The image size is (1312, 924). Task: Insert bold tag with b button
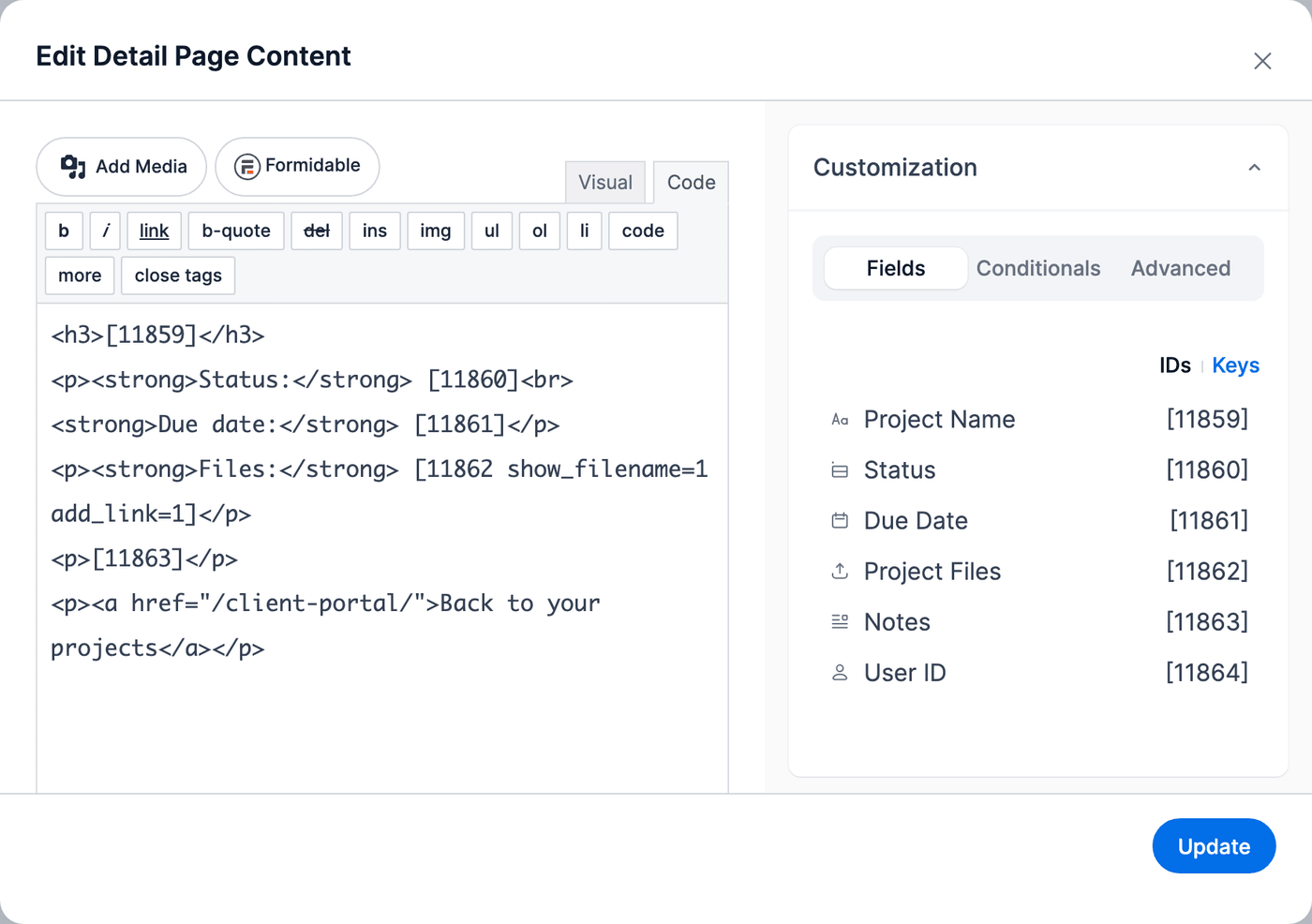point(64,231)
